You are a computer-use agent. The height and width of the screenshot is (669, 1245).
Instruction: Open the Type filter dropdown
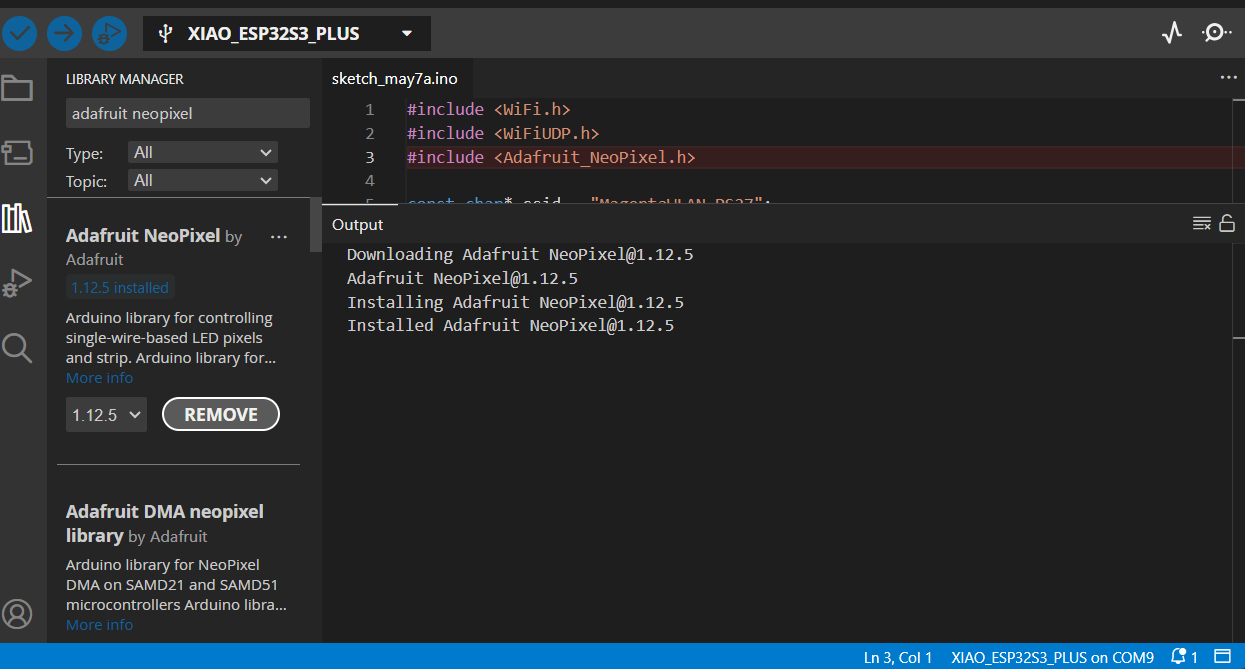pyautogui.click(x=202, y=151)
